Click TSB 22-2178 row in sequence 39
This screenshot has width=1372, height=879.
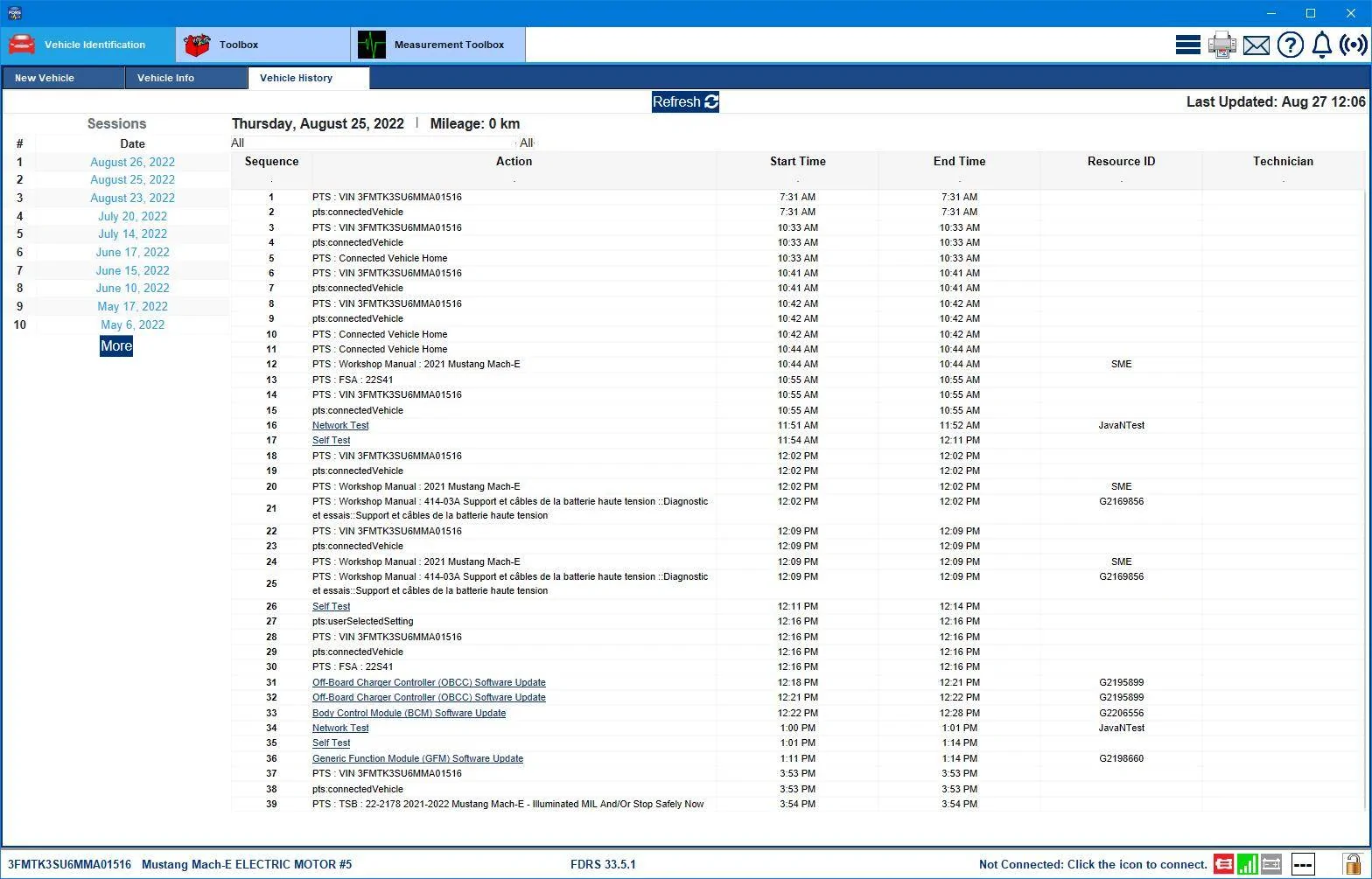507,804
